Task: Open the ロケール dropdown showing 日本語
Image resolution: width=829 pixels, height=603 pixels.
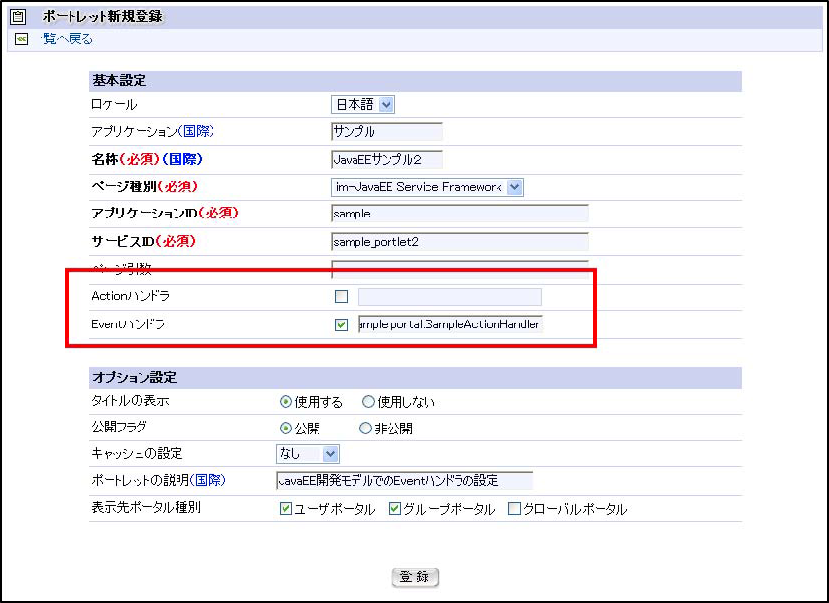Action: coord(363,105)
